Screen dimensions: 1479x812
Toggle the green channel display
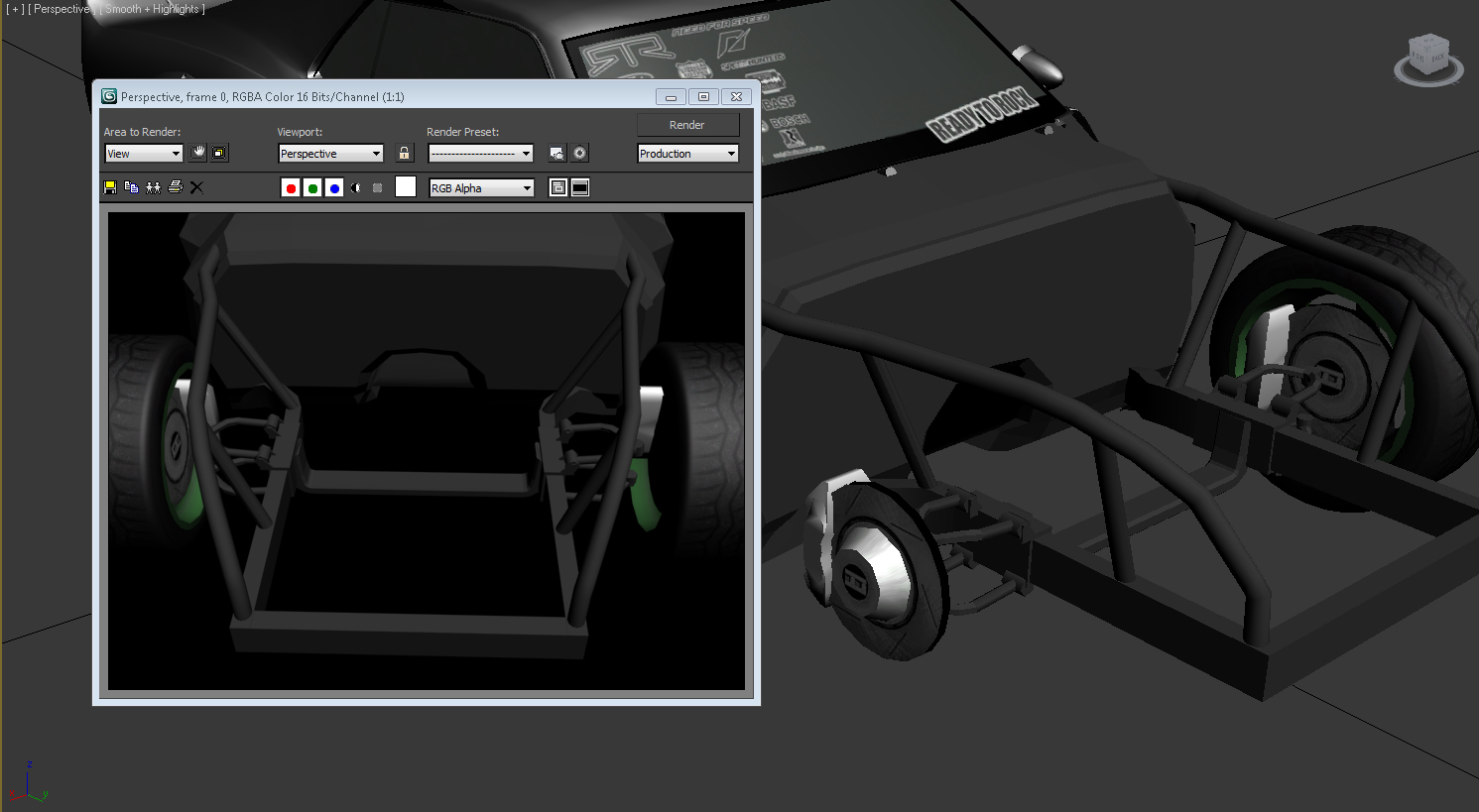[312, 188]
